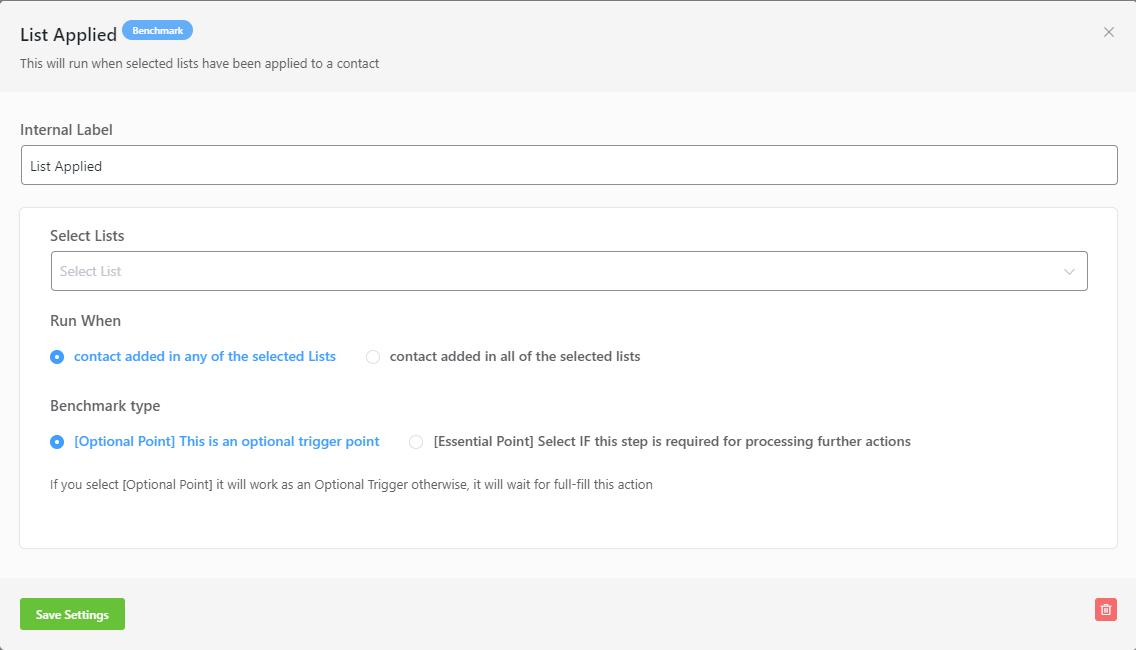Choose 'contact added in all of the selected lists'
Viewport: 1136px width, 650px height.
372,356
